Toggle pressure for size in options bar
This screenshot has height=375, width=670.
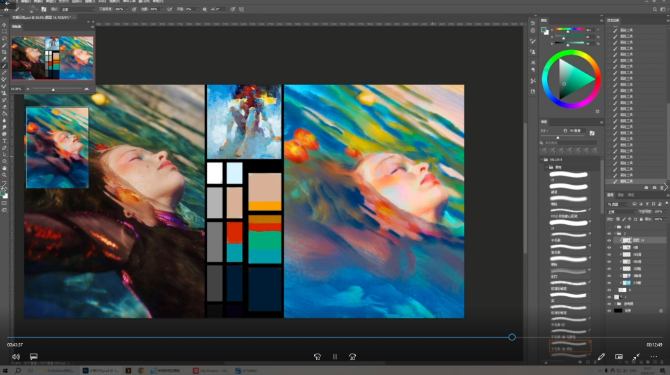click(233, 9)
